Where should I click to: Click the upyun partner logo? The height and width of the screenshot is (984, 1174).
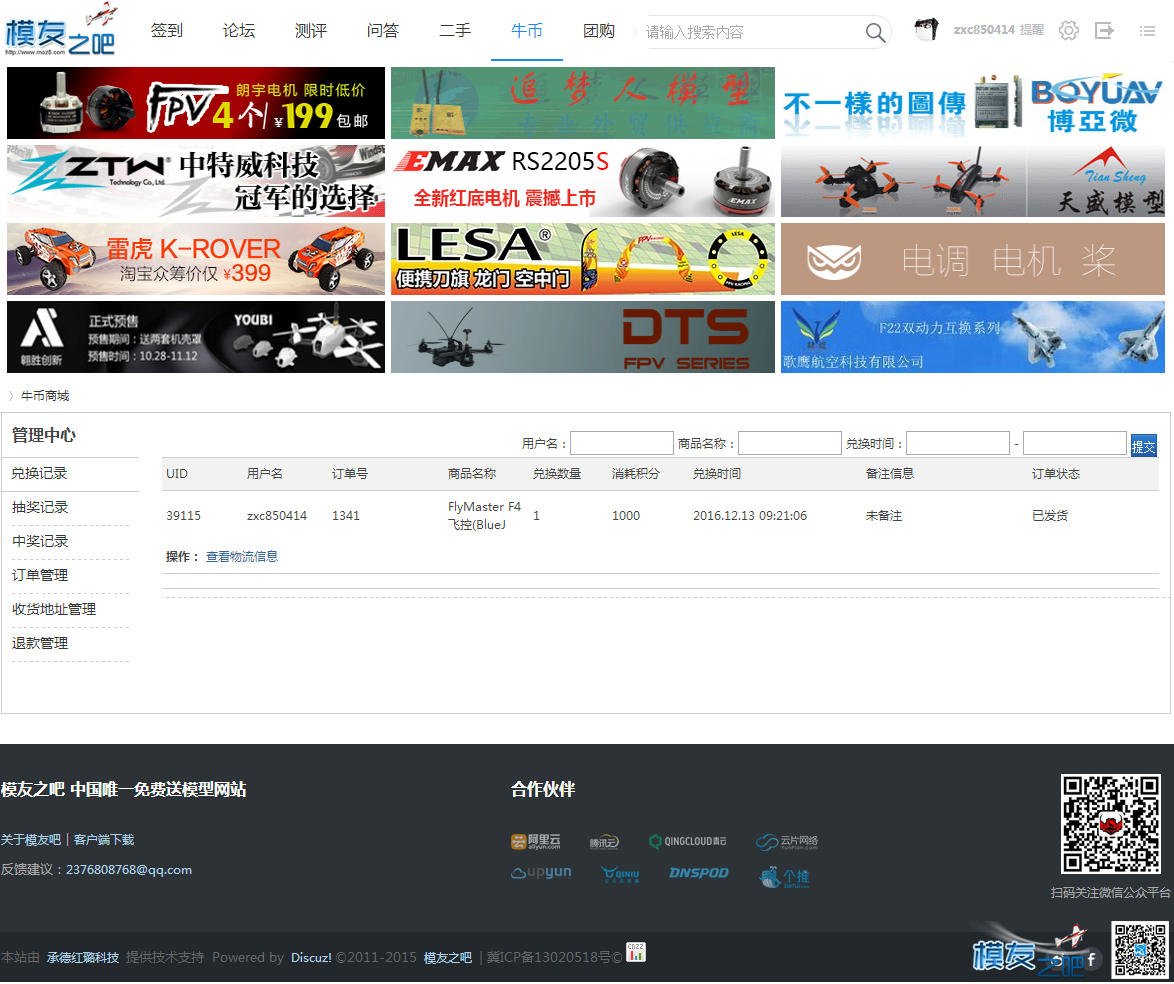pos(541,873)
